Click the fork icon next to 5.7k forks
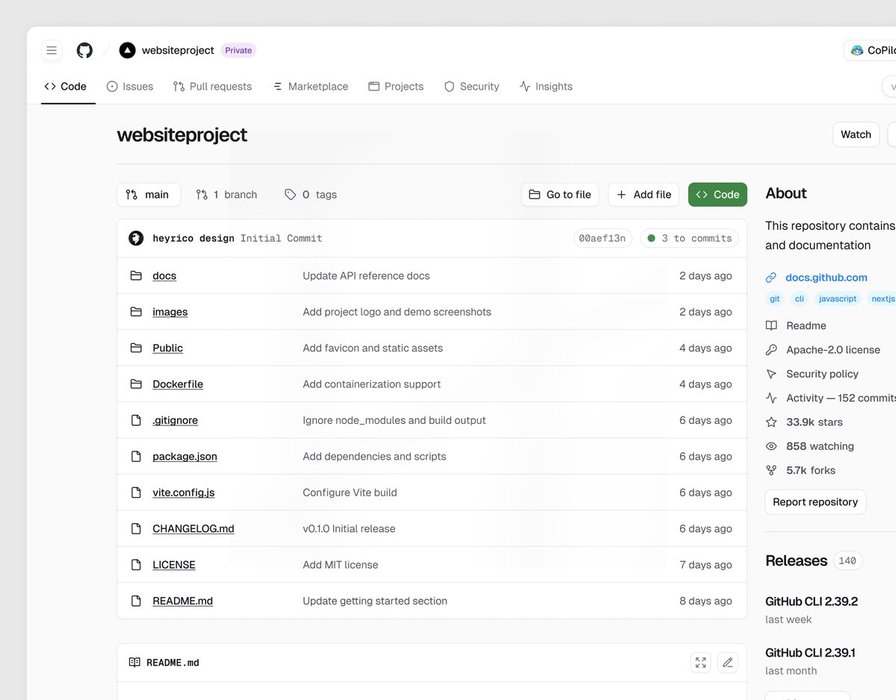This screenshot has height=700, width=896. (x=771, y=470)
